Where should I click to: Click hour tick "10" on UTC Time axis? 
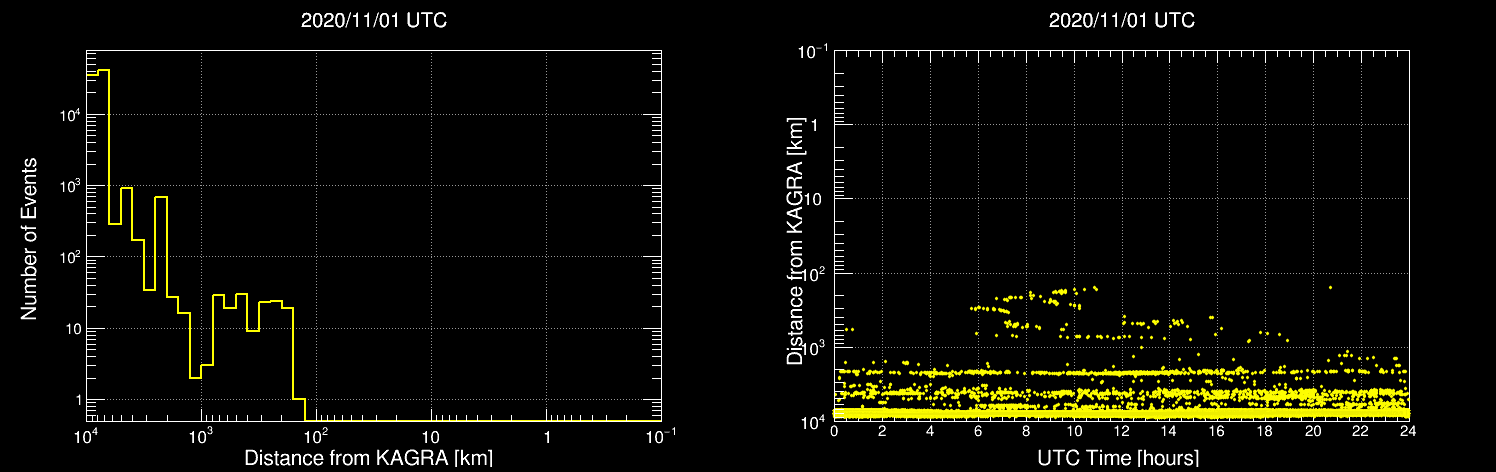pos(1074,432)
